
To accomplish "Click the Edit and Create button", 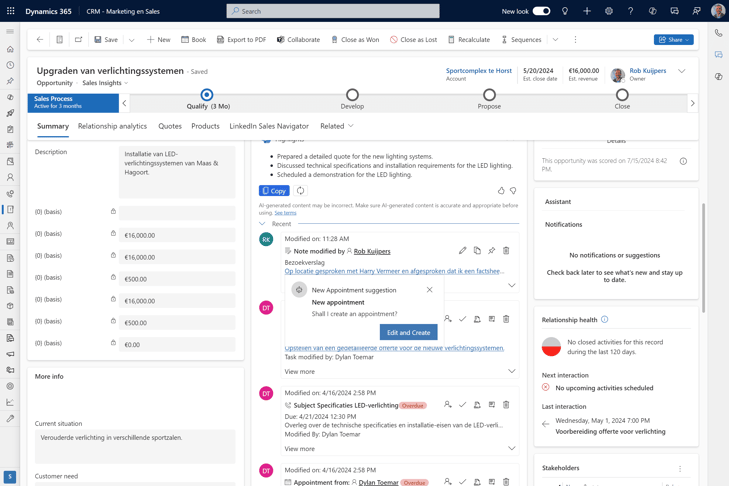I will pyautogui.click(x=408, y=333).
